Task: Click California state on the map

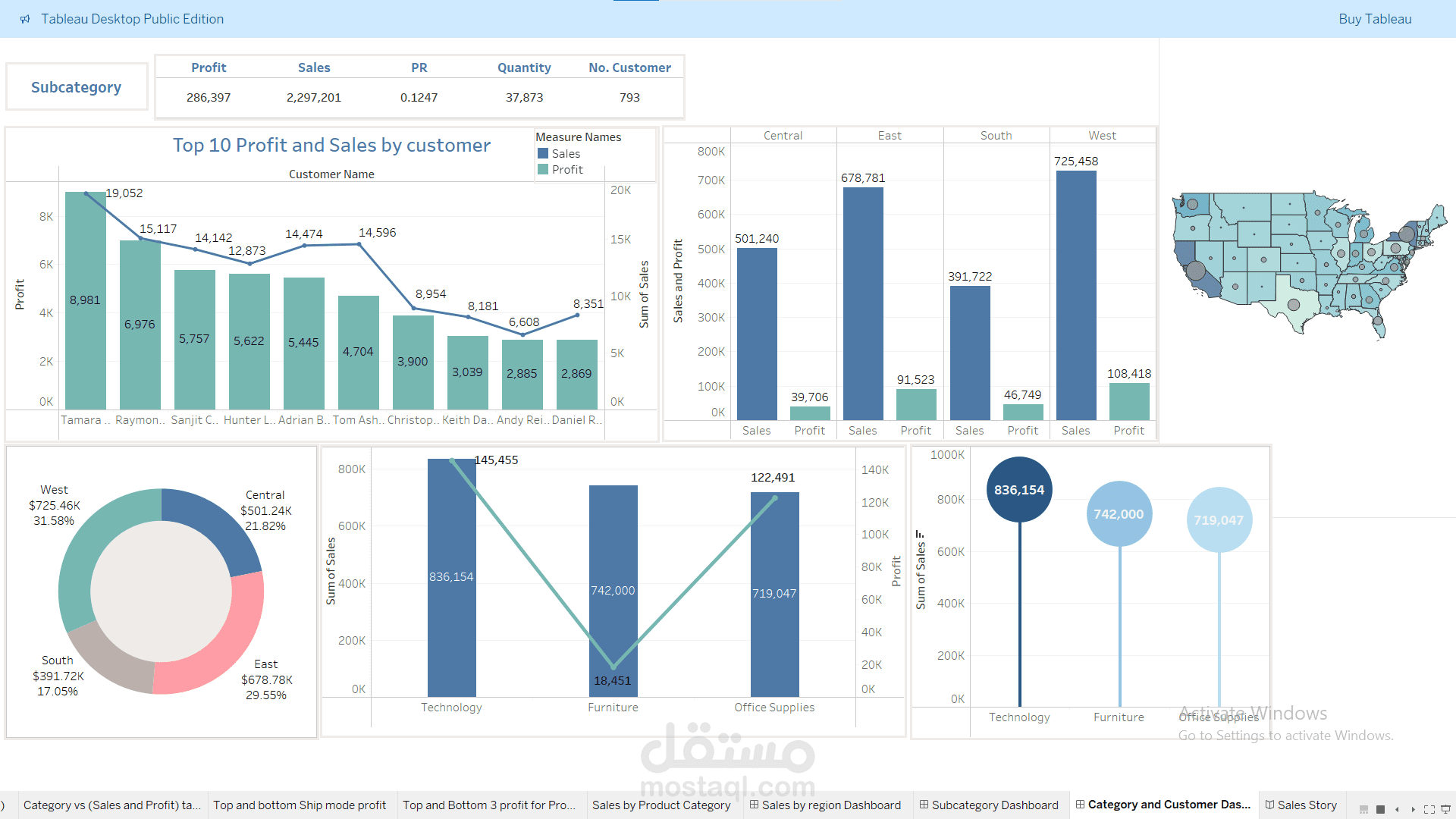Action: [1185, 255]
